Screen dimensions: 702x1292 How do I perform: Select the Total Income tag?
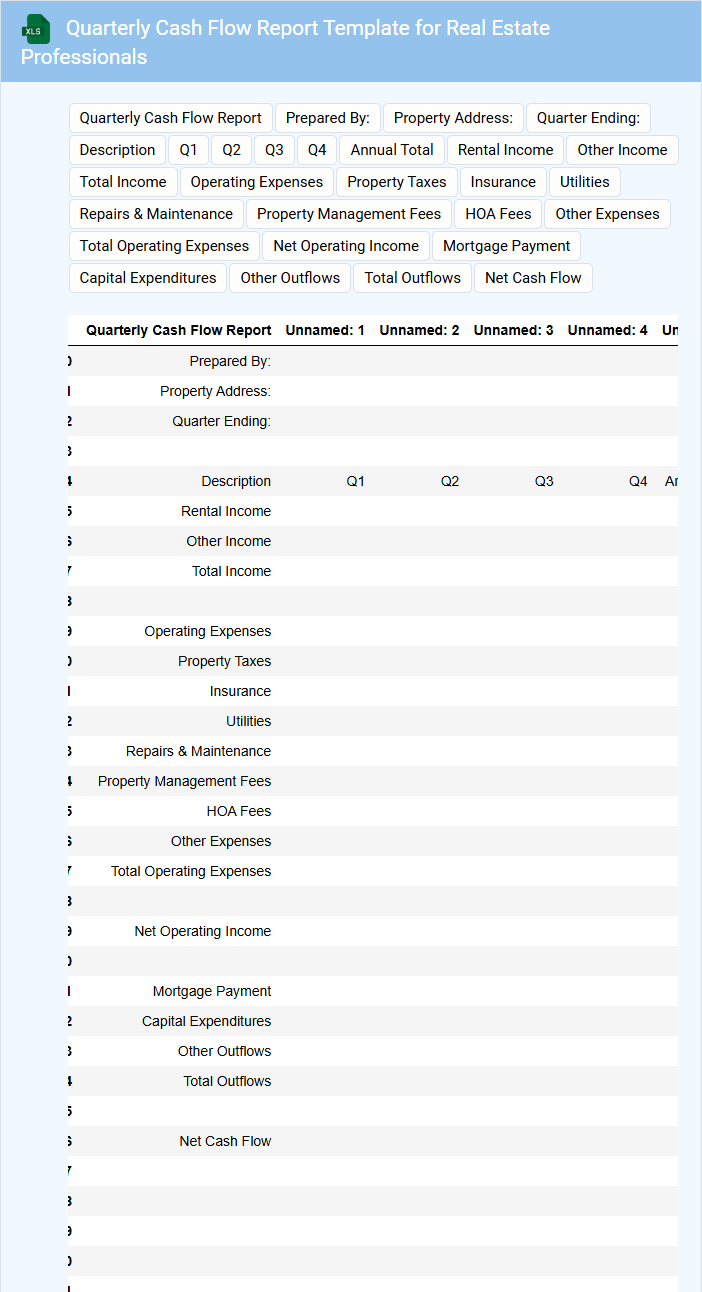pyautogui.click(x=123, y=182)
